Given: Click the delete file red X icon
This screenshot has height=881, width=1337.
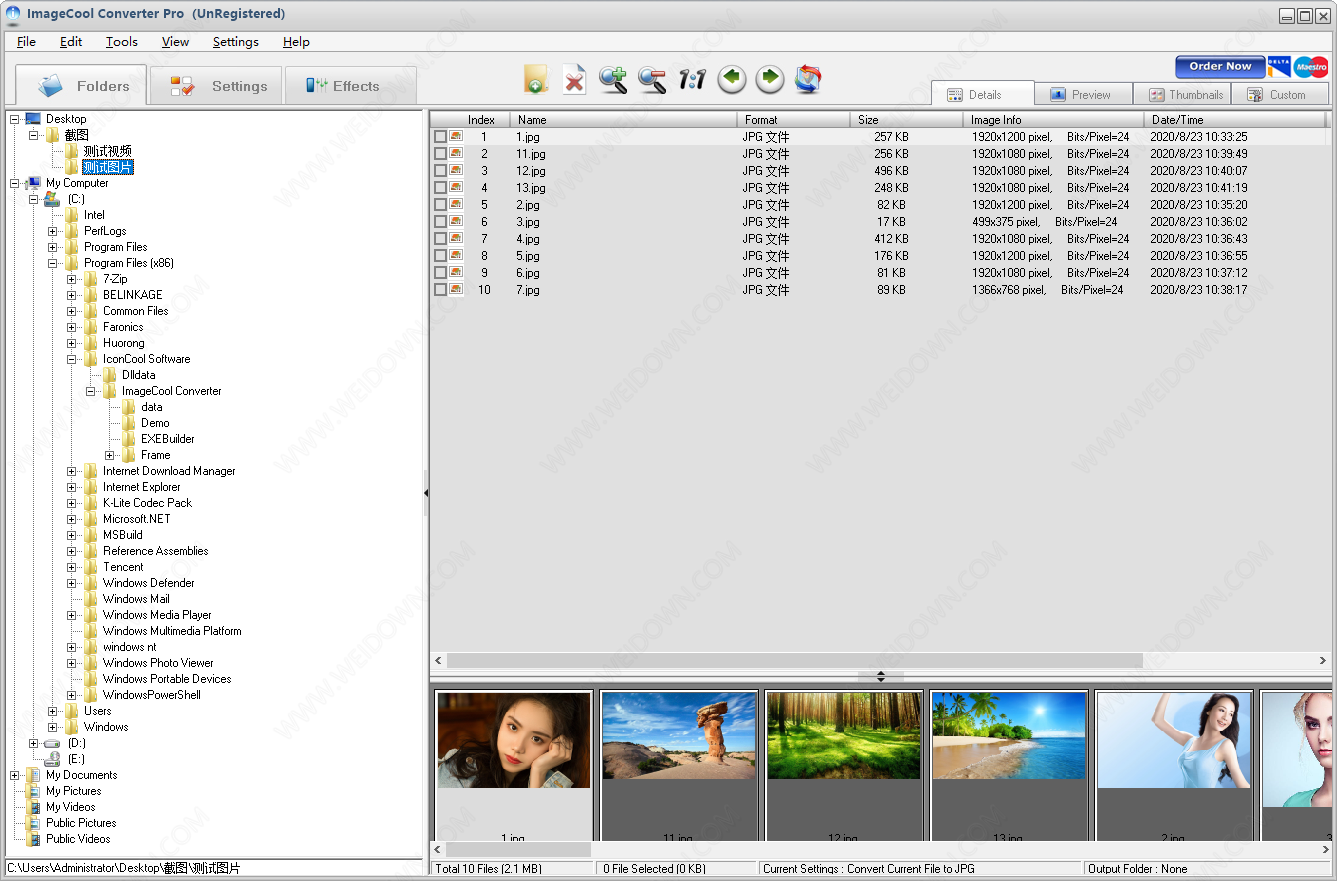Looking at the screenshot, I should 574,79.
